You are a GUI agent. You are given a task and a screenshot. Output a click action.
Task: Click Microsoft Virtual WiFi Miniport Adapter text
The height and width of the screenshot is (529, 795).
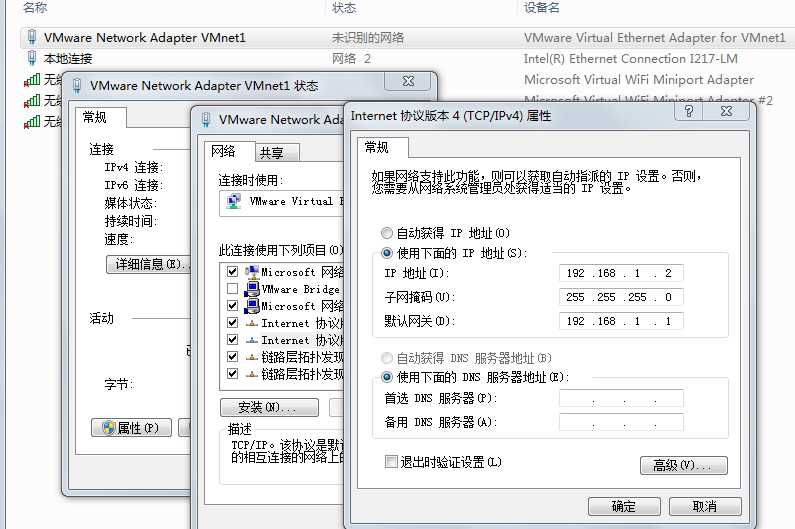[x=639, y=80]
